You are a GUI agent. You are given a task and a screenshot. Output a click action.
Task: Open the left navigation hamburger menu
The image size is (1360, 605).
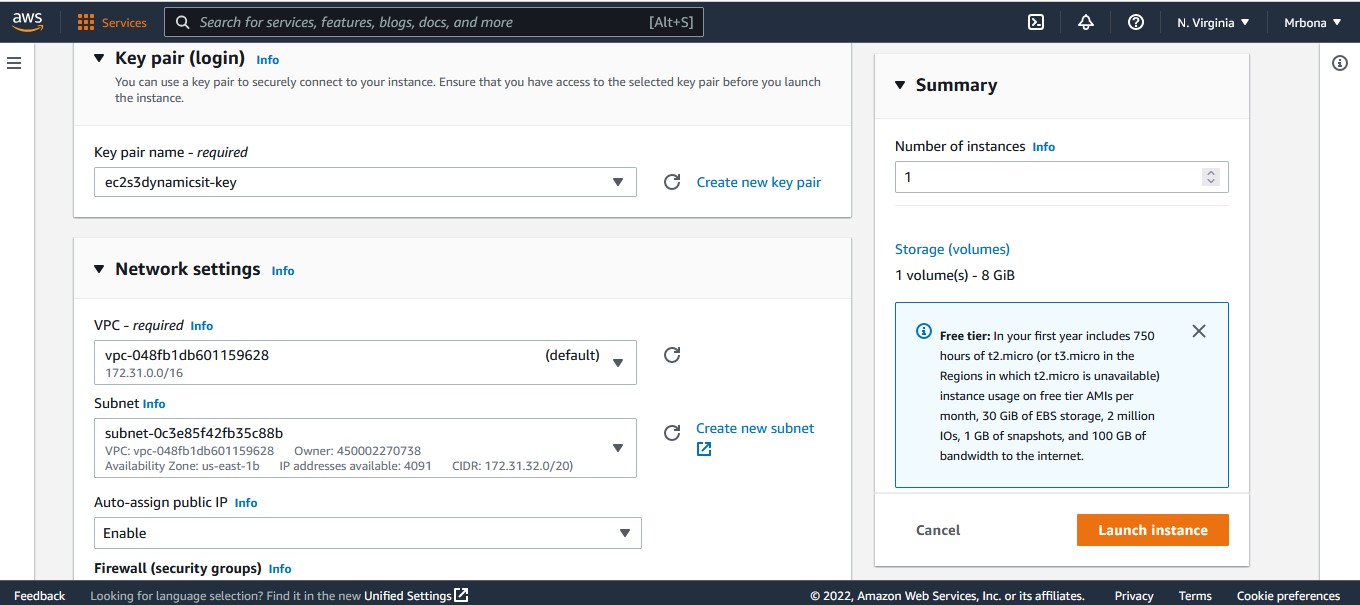14,62
